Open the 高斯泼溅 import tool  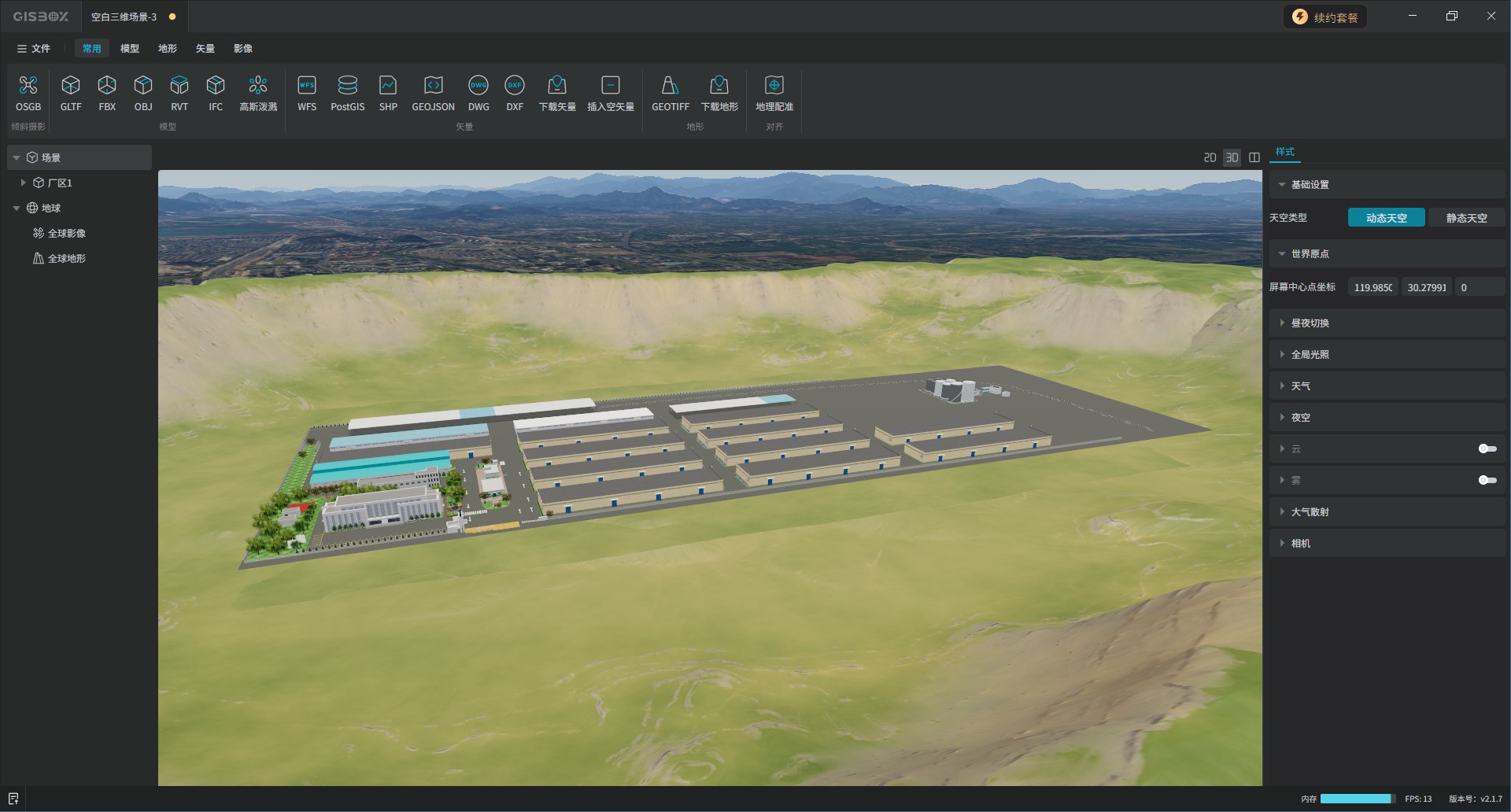258,93
